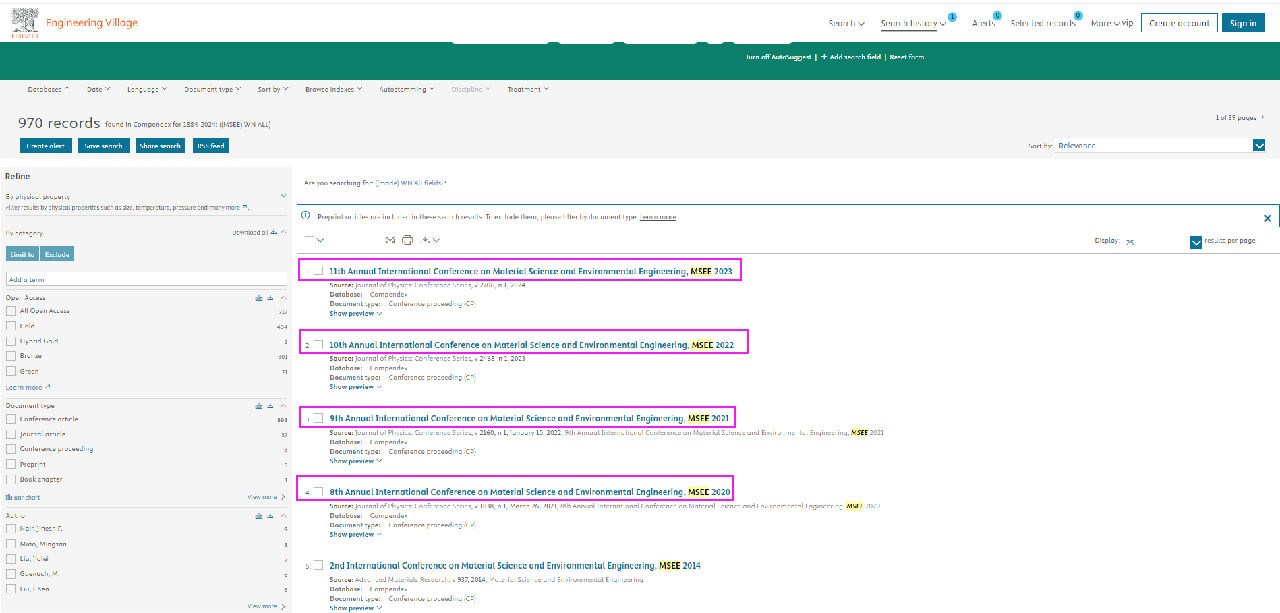Image resolution: width=1280 pixels, height=613 pixels.
Task: Email selected records with envelope icon
Action: point(390,240)
